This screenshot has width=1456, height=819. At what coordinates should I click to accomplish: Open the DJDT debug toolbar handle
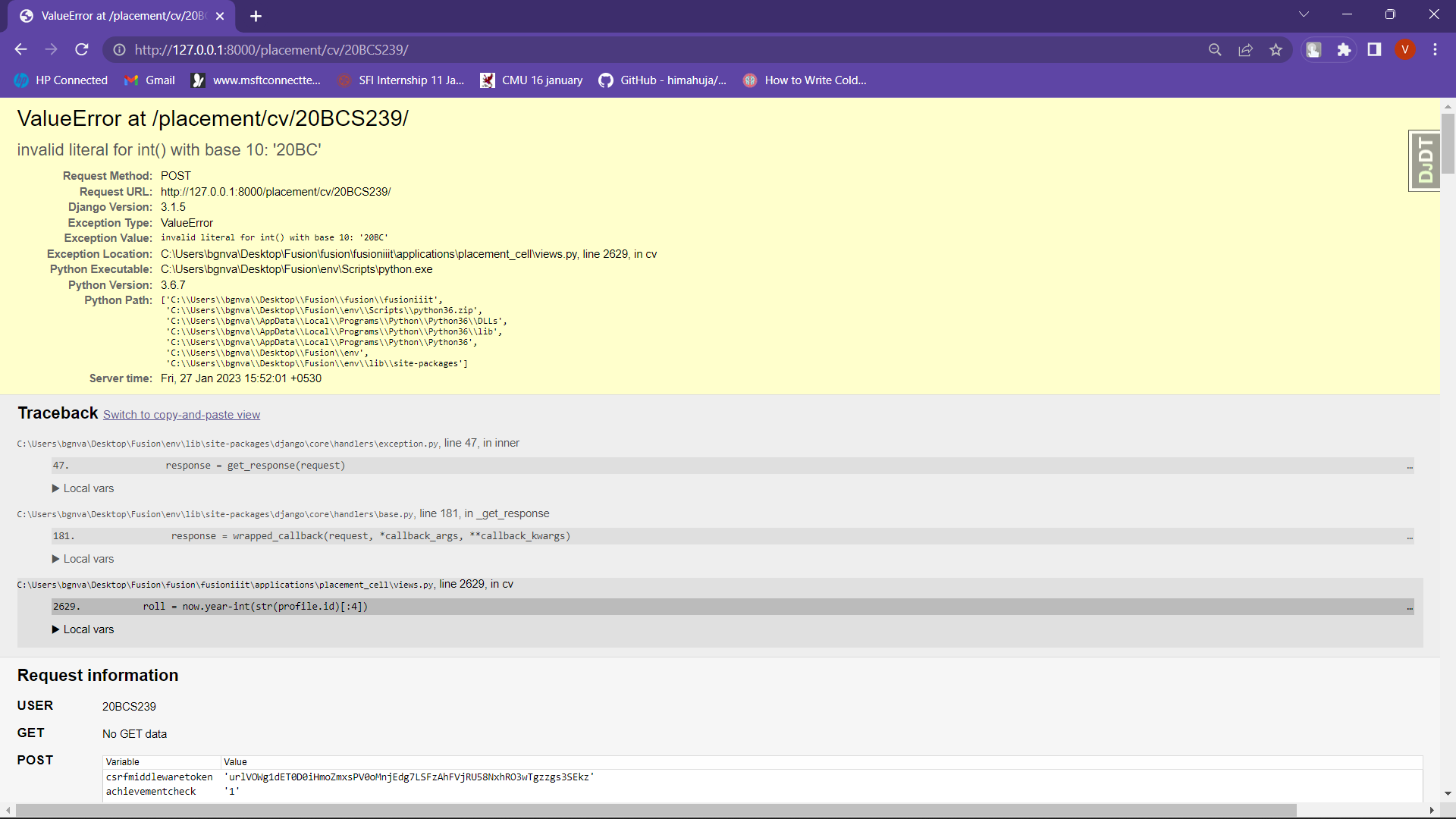point(1424,160)
